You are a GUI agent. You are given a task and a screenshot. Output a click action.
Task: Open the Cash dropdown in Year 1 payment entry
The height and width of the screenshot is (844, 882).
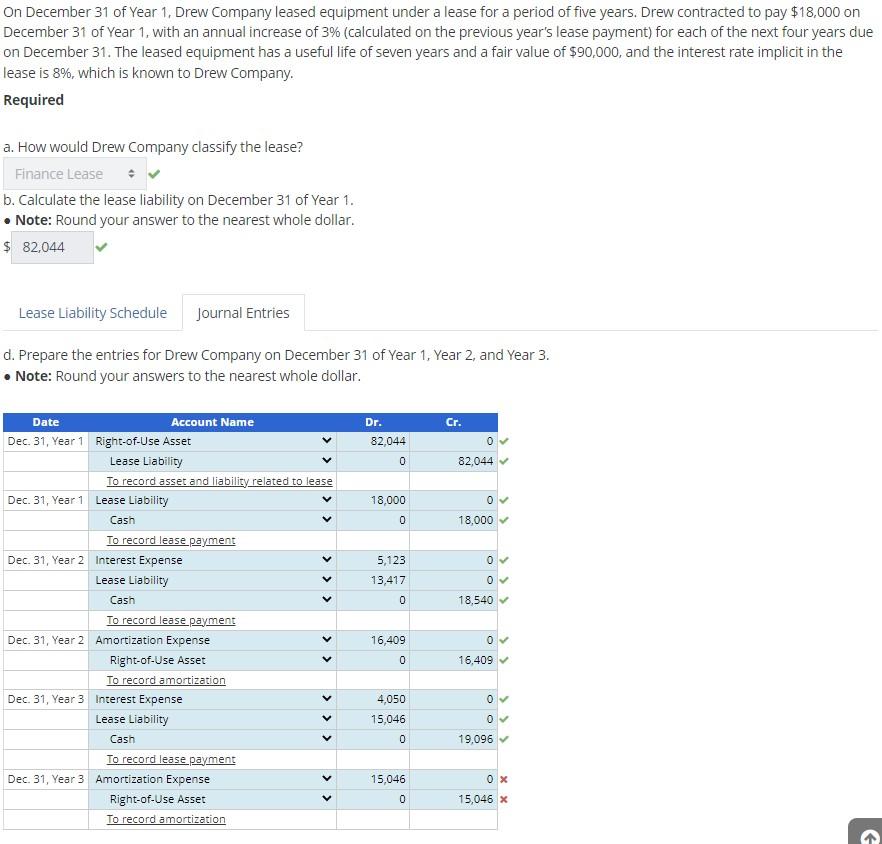[x=327, y=520]
